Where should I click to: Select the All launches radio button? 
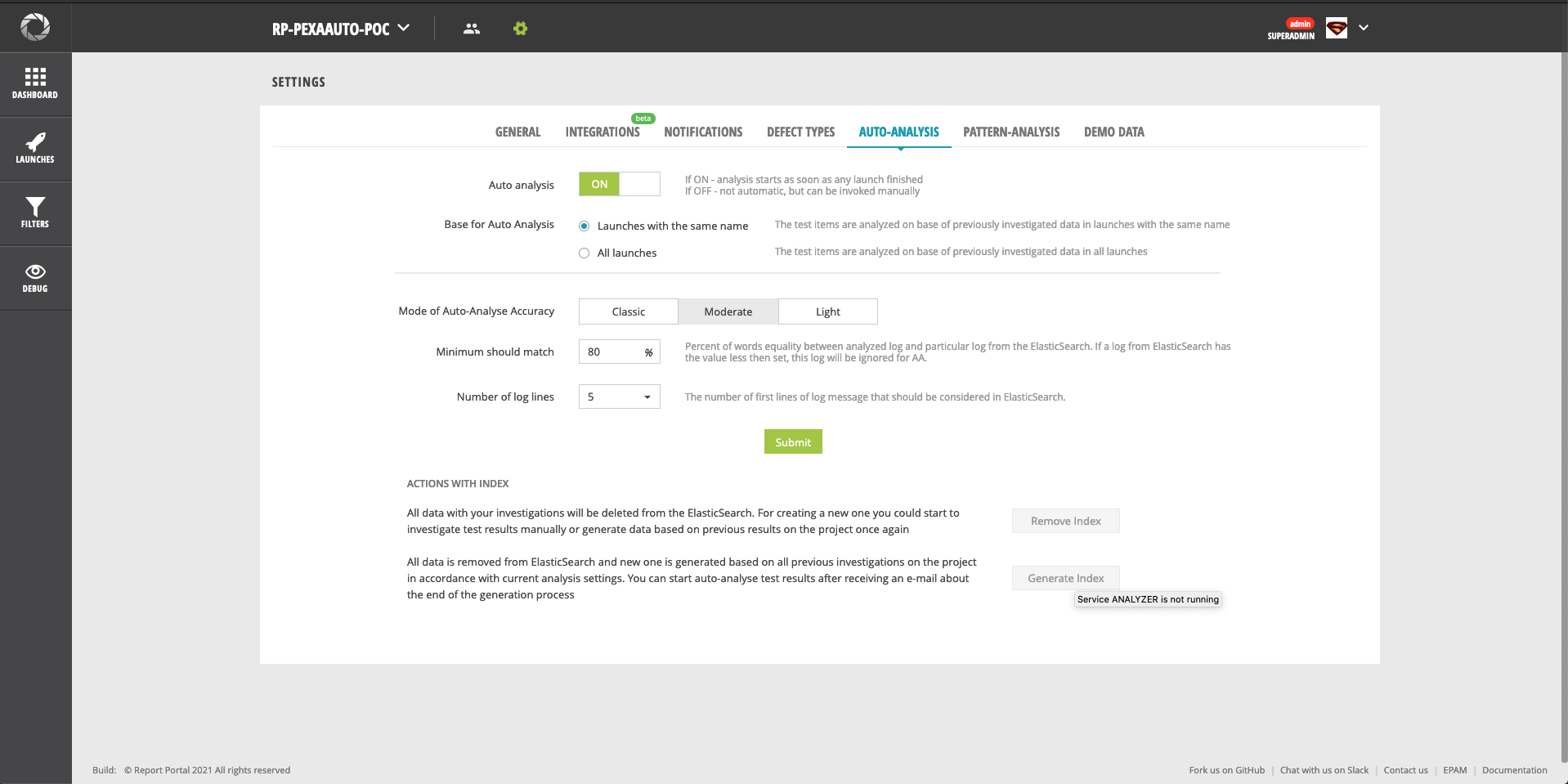(584, 253)
